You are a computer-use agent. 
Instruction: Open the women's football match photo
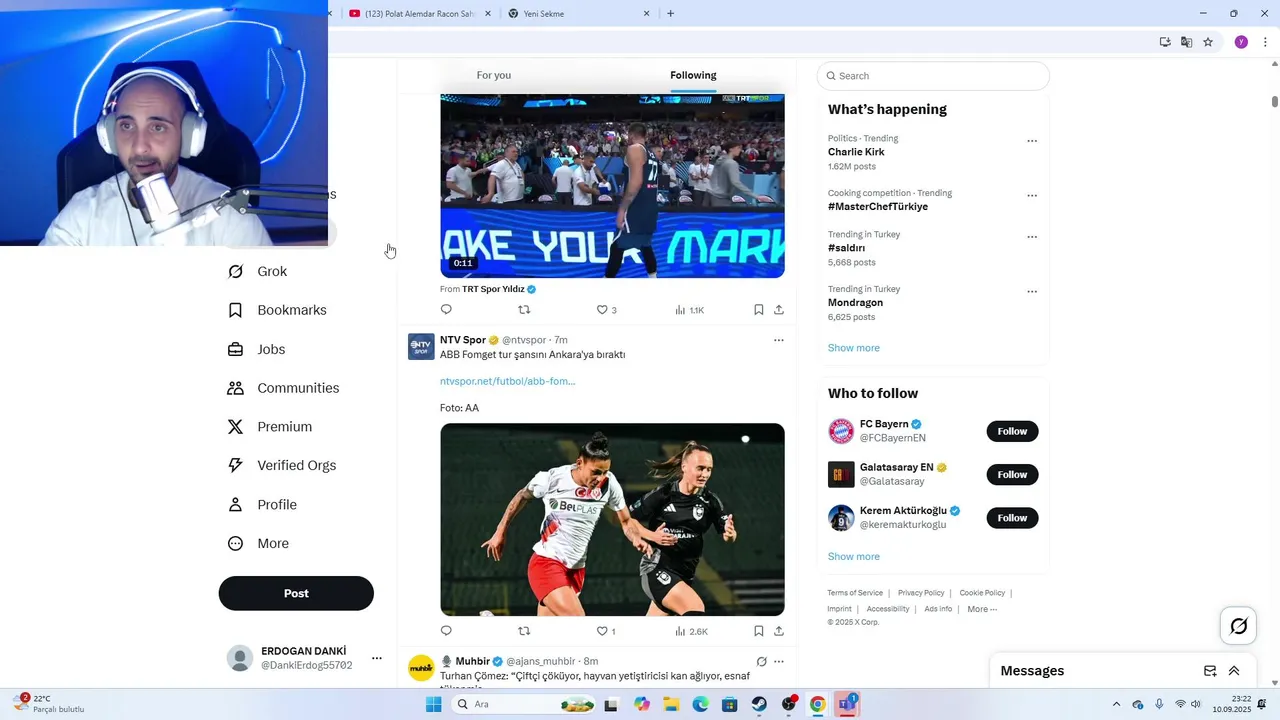click(612, 519)
